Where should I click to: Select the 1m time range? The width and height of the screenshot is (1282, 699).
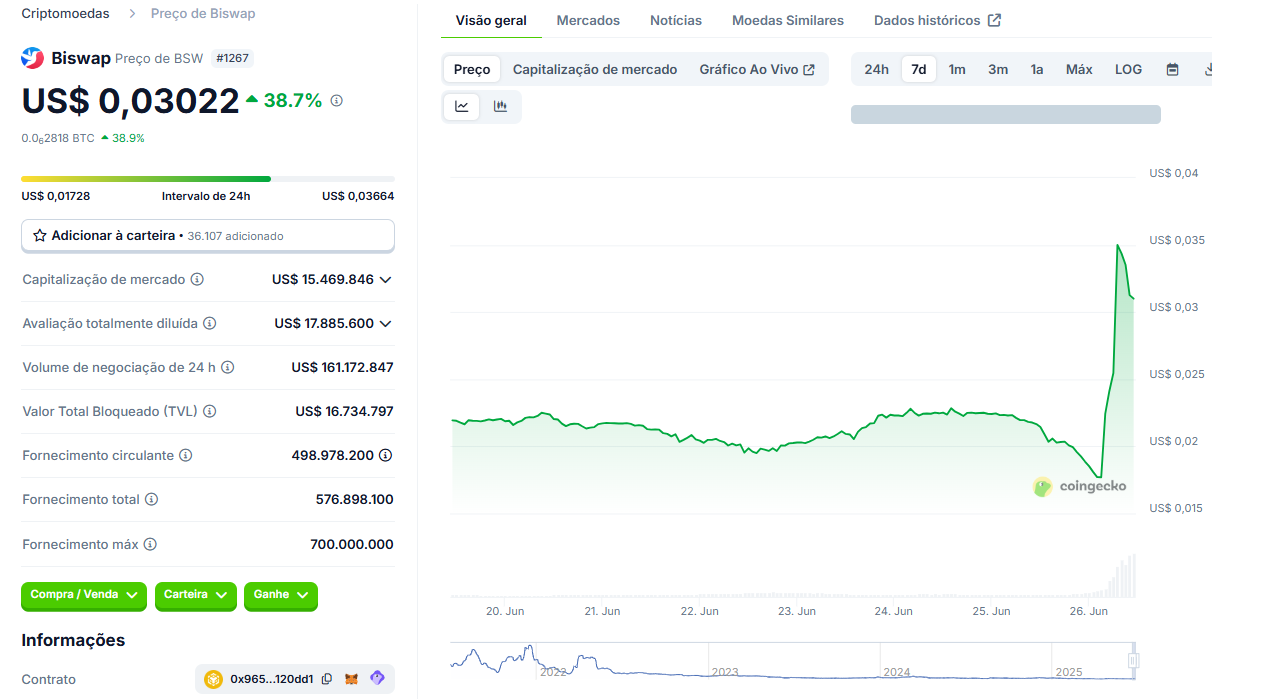pyautogui.click(x=957, y=69)
